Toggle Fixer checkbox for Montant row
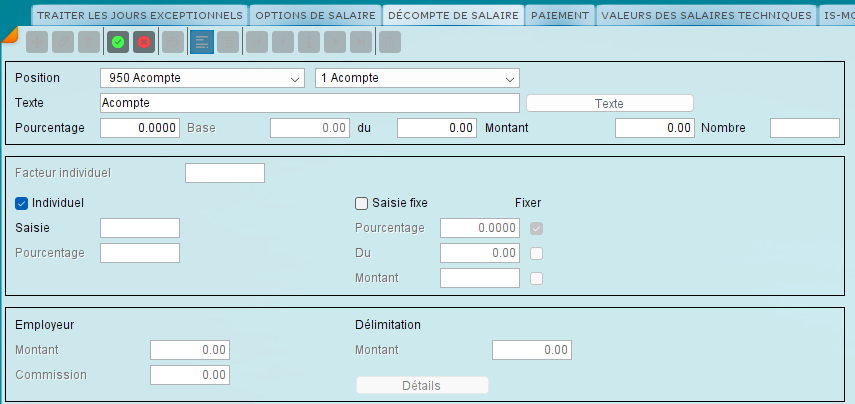 coord(537,279)
